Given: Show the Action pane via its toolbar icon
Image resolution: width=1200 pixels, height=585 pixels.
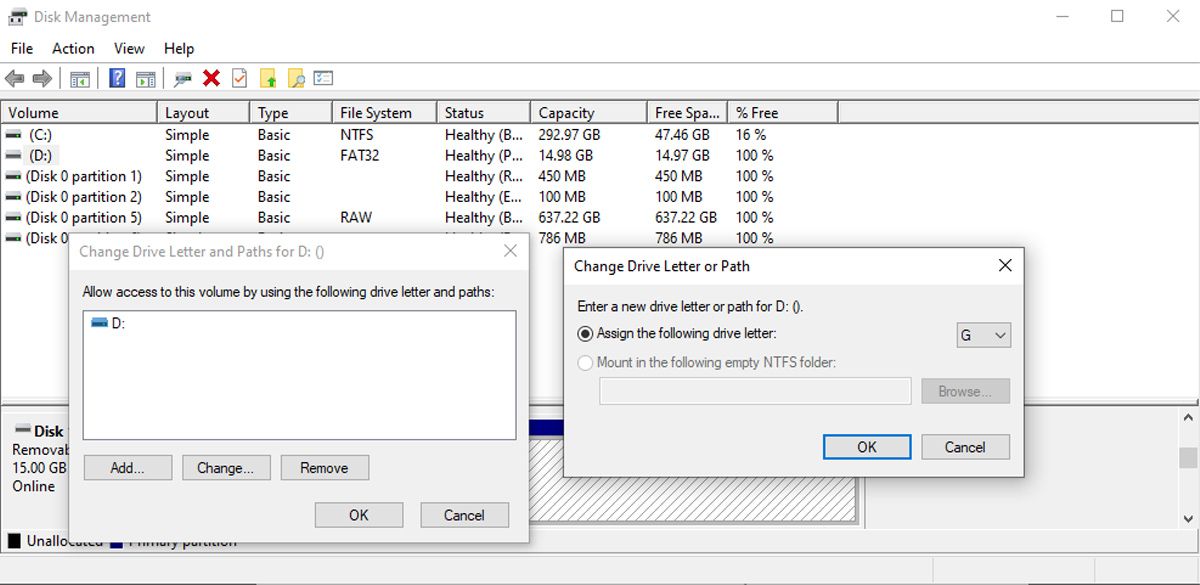Looking at the screenshot, I should [146, 79].
